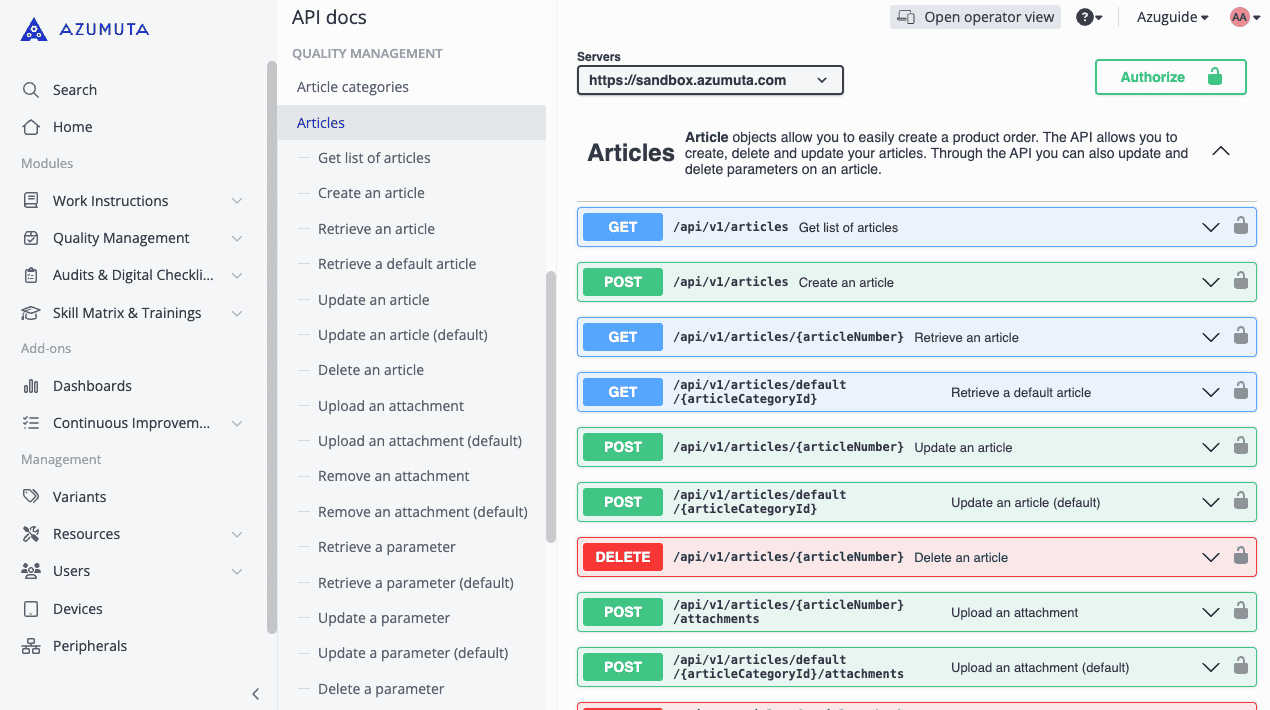Click the Dashboards bar chart icon

pos(31,386)
